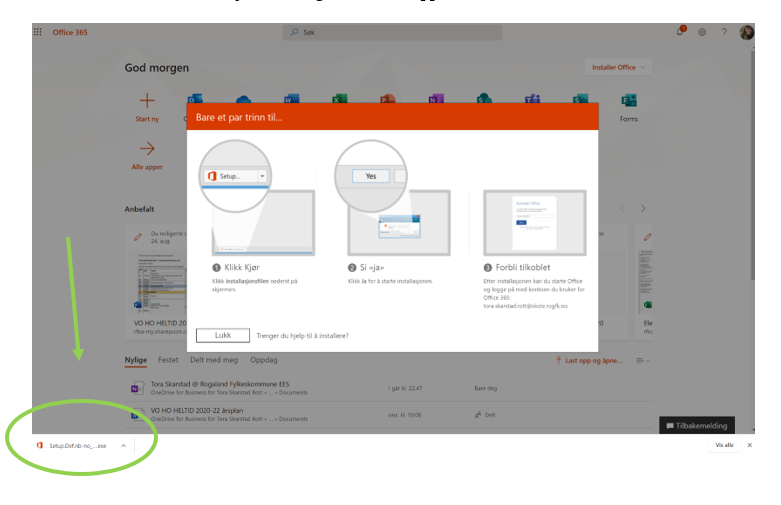Launch the OneDrive app icon

pos(243,99)
